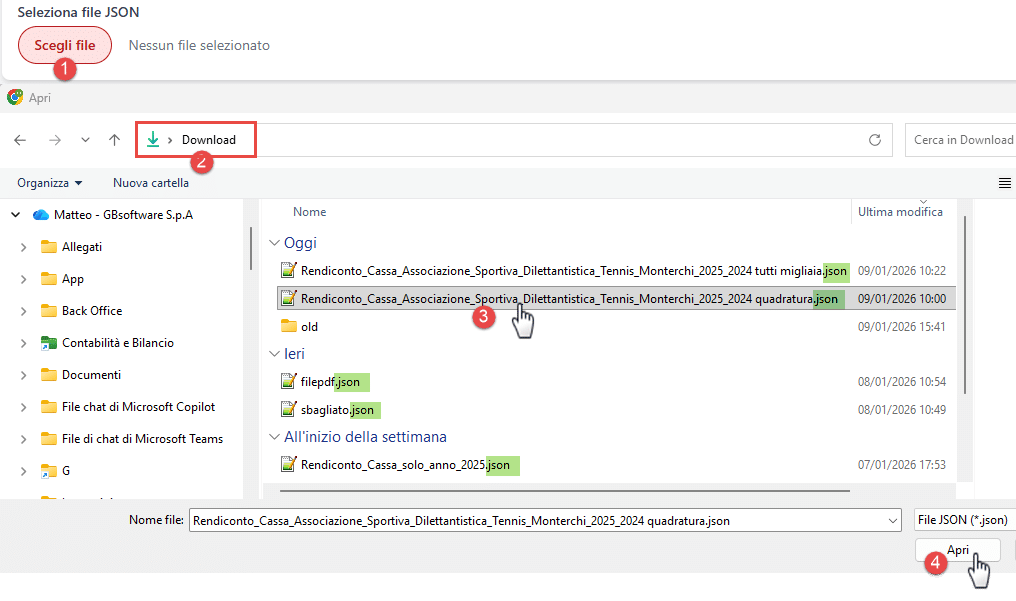Click the Apri button
The height and width of the screenshot is (601, 1016).
point(958,550)
